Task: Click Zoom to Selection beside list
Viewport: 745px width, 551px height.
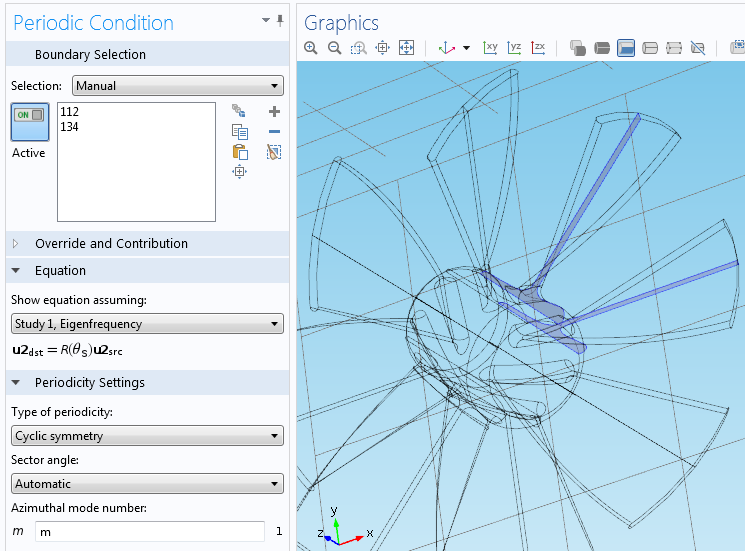Action: coord(239,171)
